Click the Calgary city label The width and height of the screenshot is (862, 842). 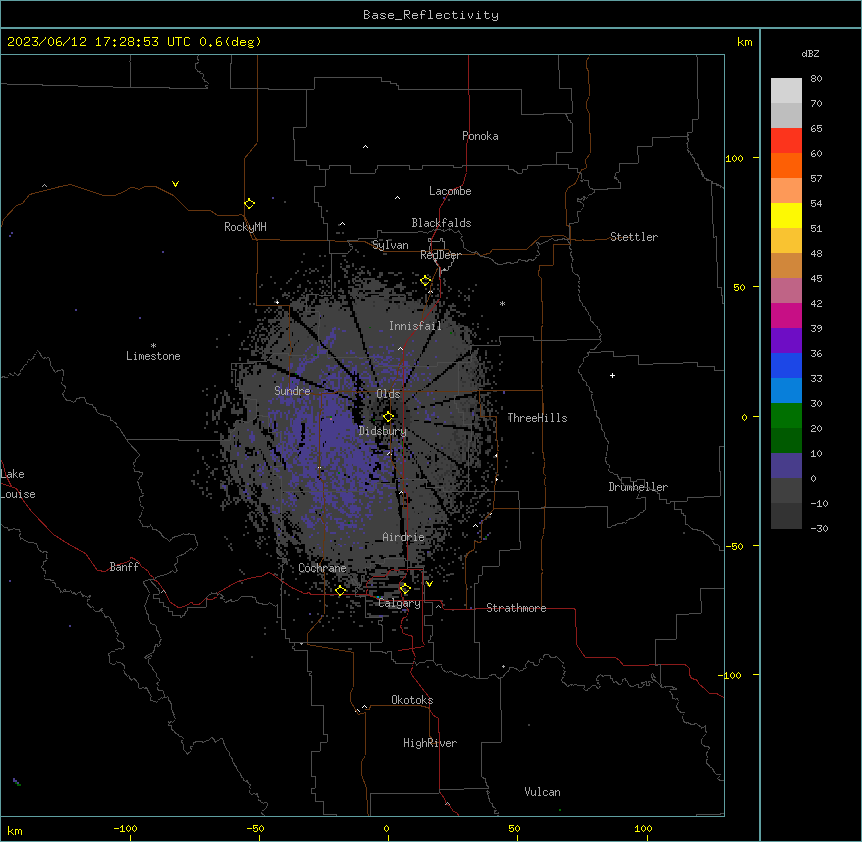pyautogui.click(x=400, y=603)
